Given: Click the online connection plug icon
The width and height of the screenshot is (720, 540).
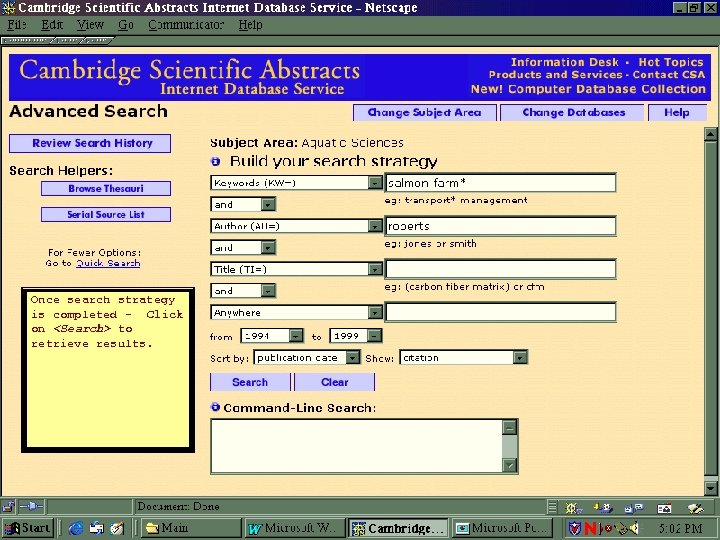Looking at the screenshot, I should pos(32,506).
